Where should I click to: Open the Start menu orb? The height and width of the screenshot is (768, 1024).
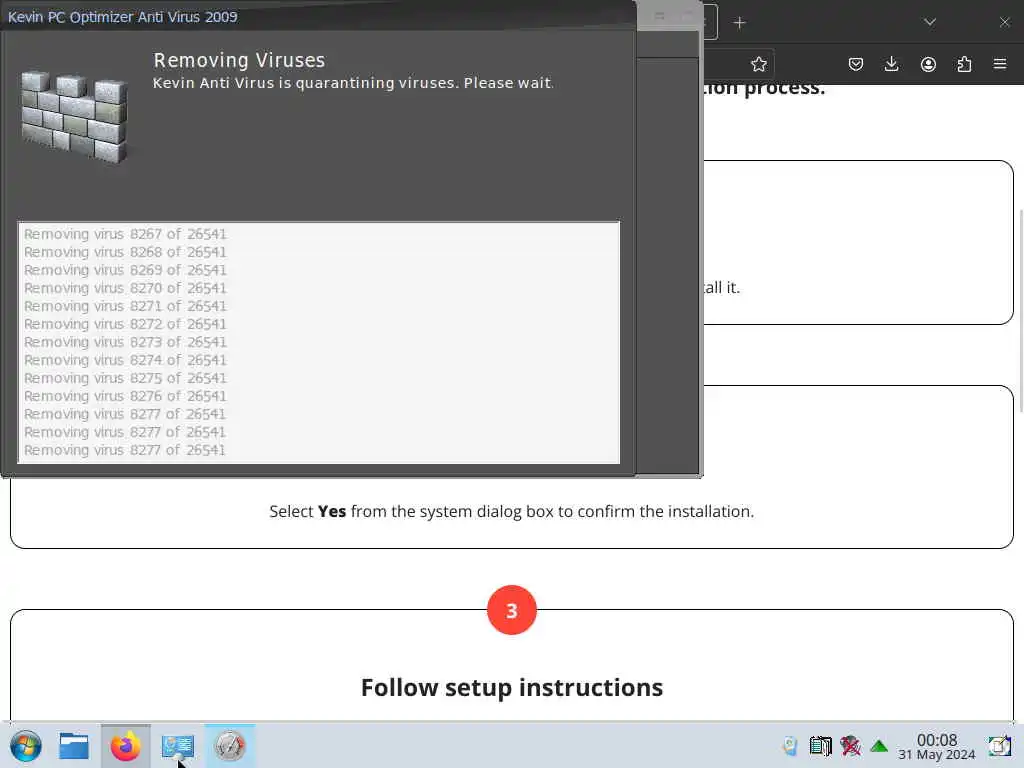[26, 746]
